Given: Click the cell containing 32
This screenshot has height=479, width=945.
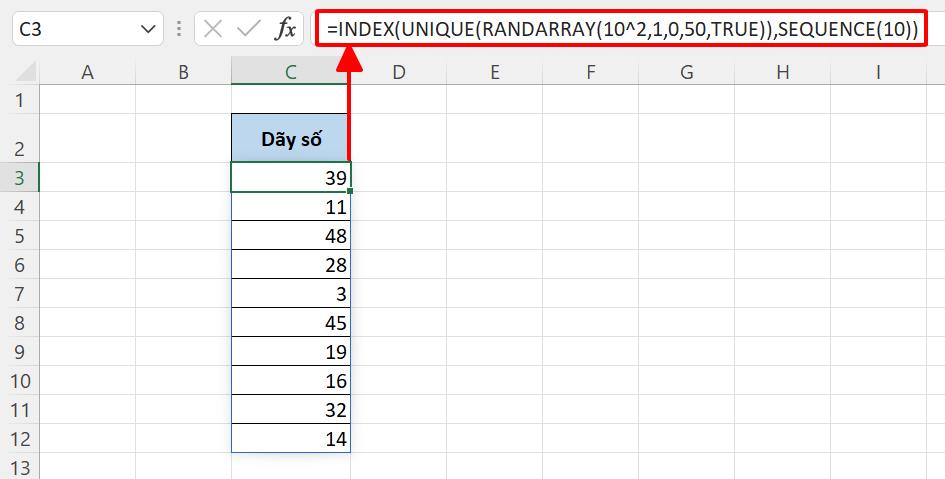Looking at the screenshot, I should pyautogui.click(x=291, y=409).
